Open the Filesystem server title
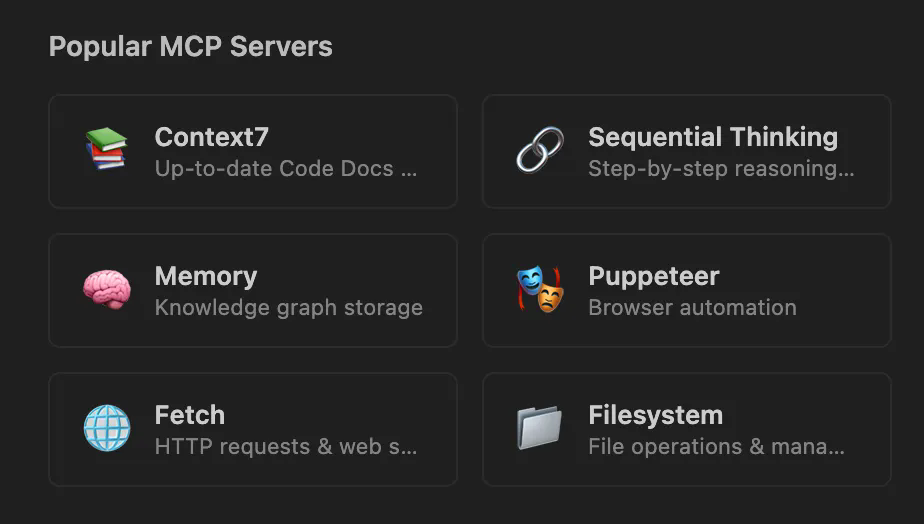924x524 pixels. 656,416
